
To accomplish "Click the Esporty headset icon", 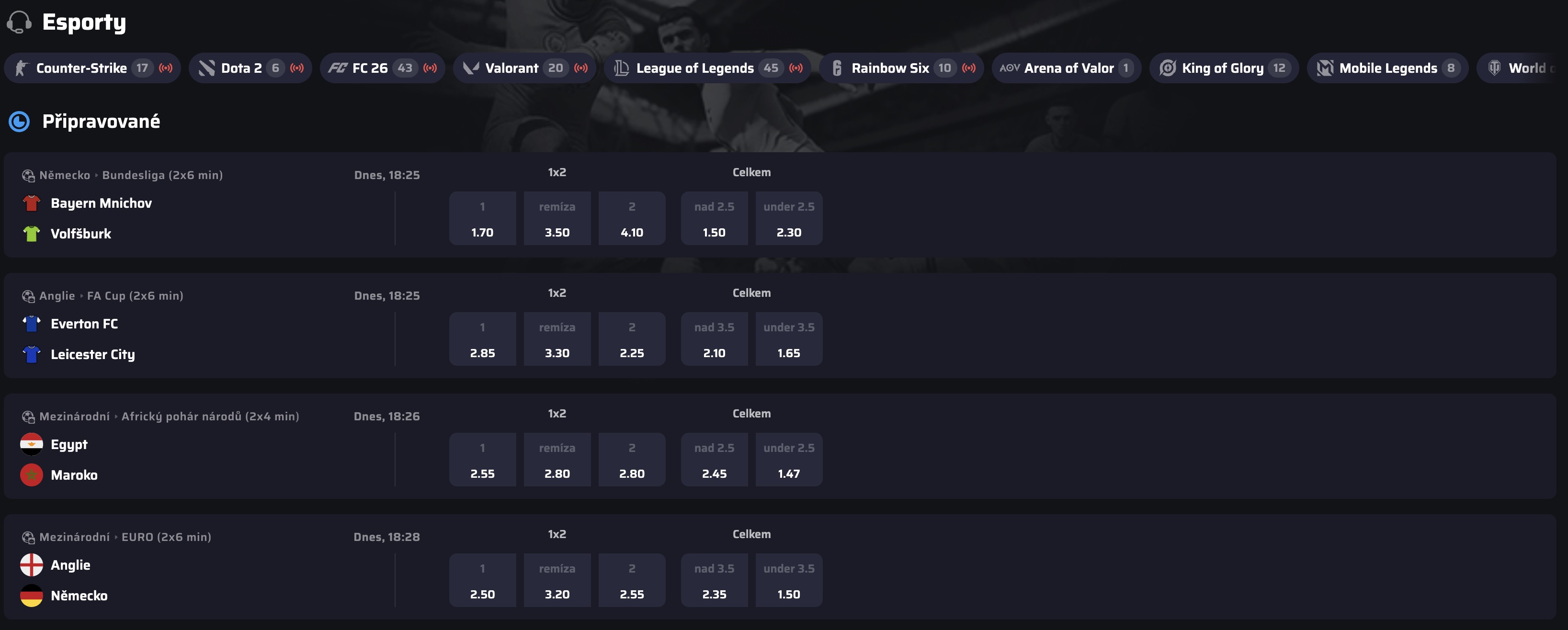I will coord(19,22).
